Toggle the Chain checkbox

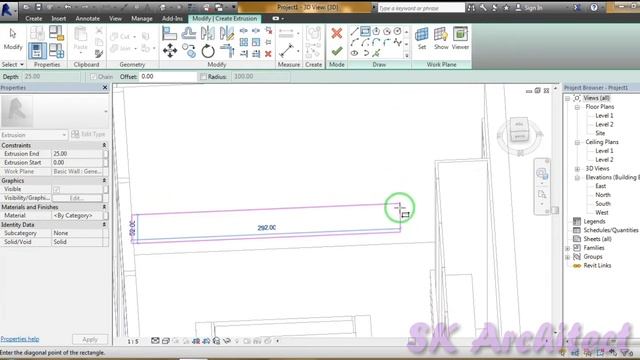click(93, 77)
